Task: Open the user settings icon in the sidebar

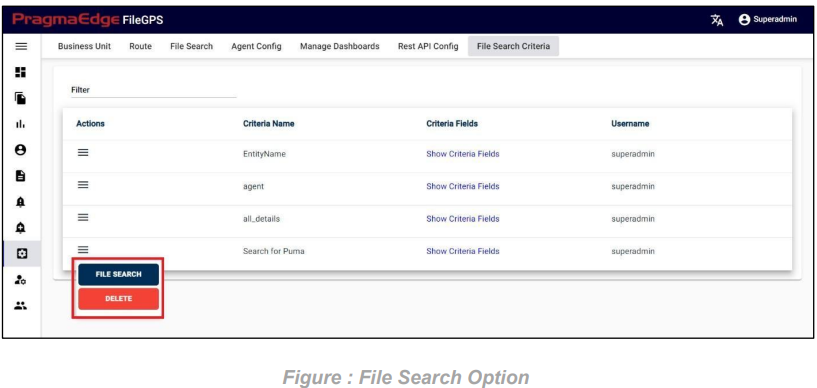Action: pos(20,280)
